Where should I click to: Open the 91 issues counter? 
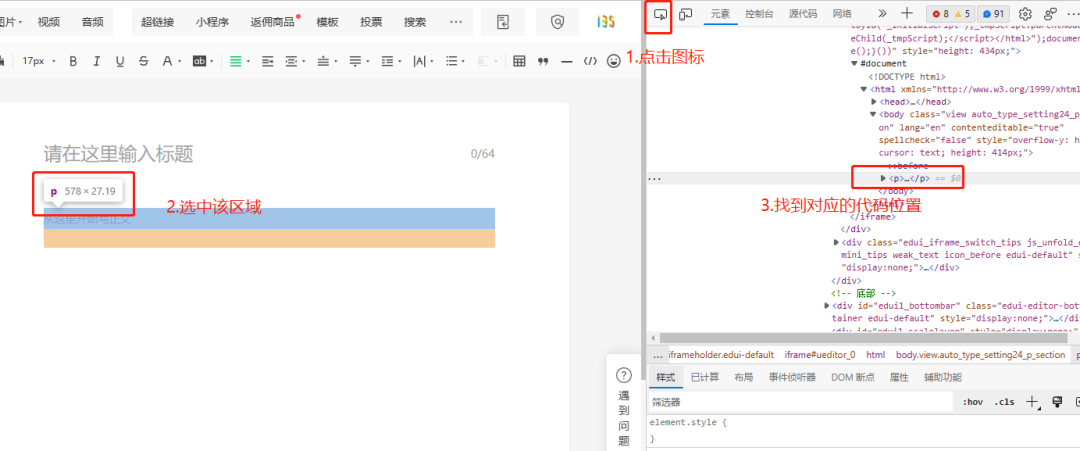pyautogui.click(x=994, y=14)
